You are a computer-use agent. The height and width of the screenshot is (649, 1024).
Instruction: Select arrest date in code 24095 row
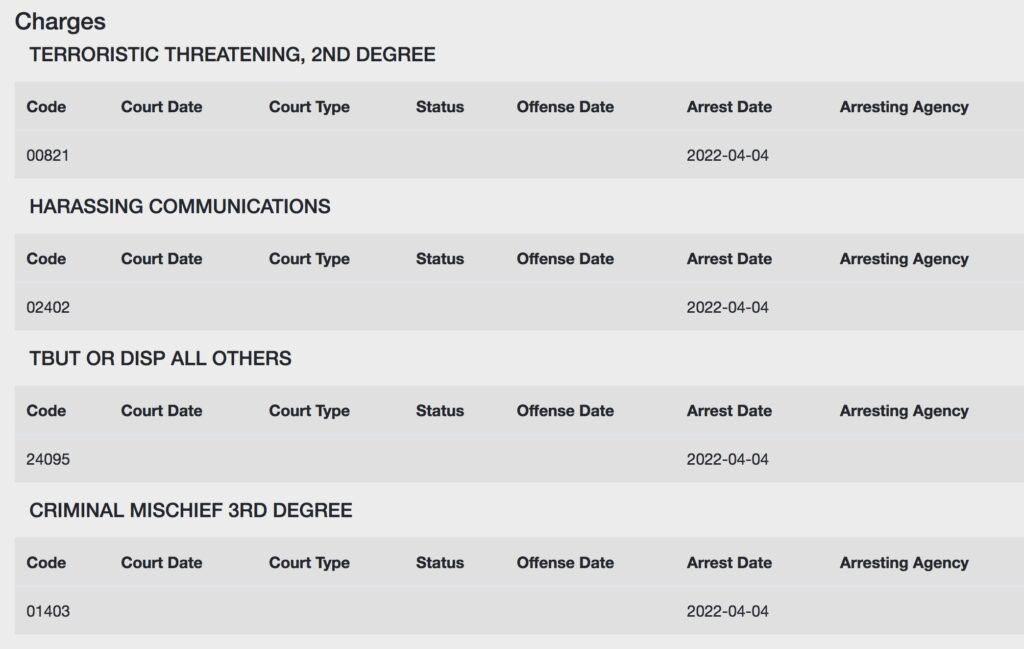[728, 460]
